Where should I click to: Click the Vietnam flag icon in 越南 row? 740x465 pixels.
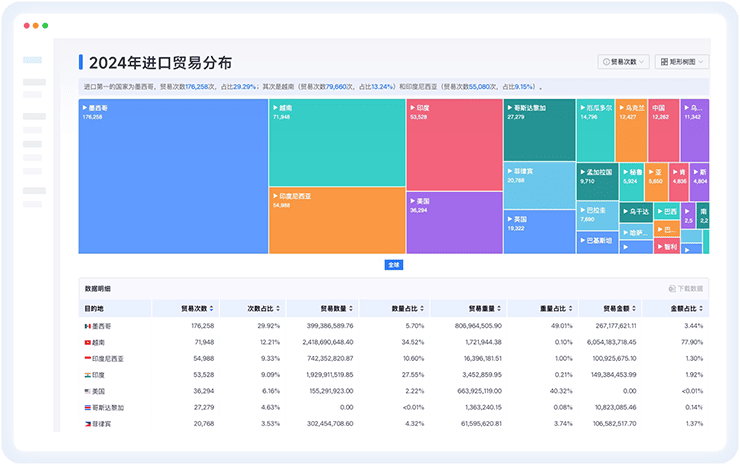(87, 342)
